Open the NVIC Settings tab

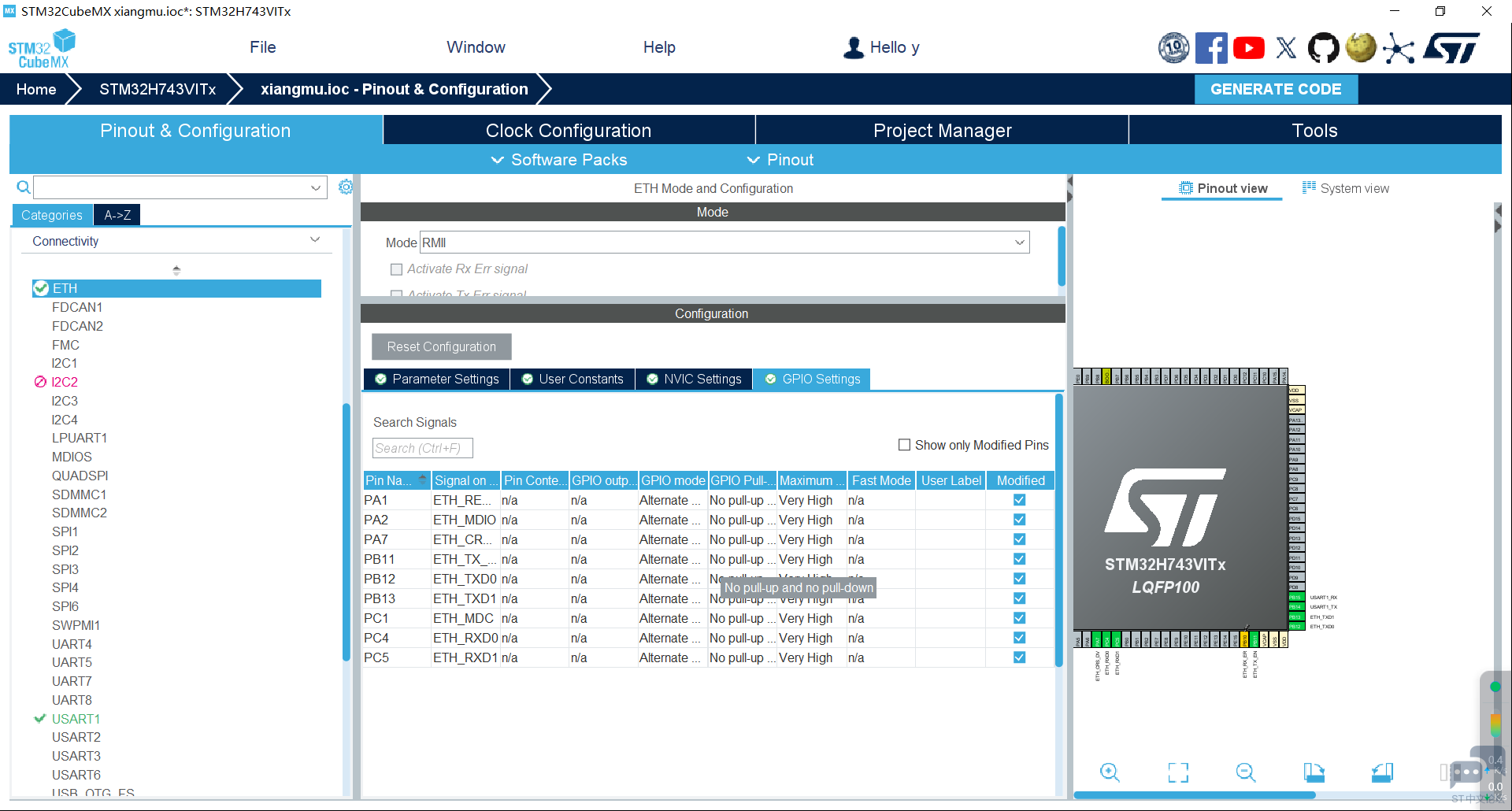(x=694, y=380)
